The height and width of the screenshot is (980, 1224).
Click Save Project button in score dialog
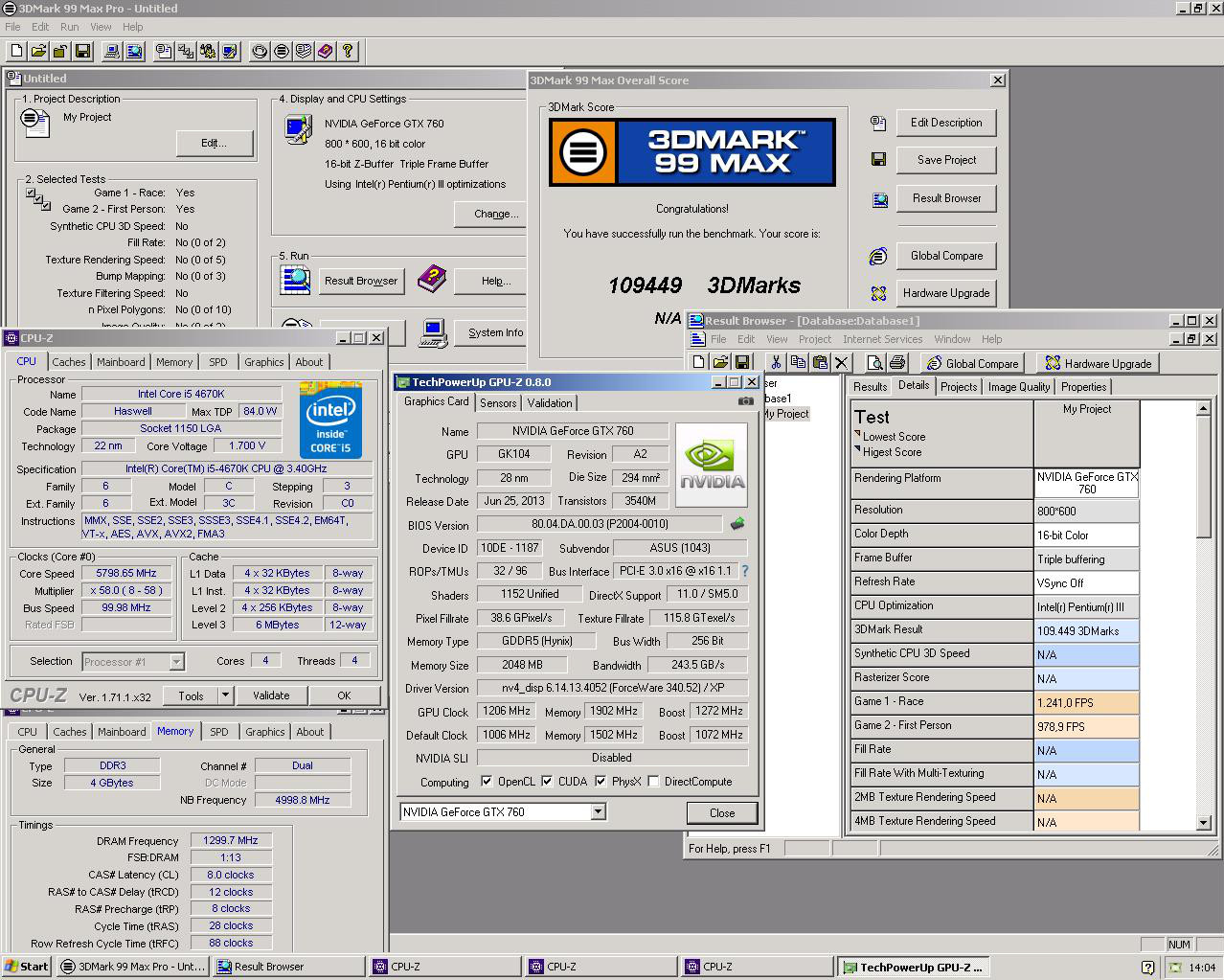[x=946, y=160]
